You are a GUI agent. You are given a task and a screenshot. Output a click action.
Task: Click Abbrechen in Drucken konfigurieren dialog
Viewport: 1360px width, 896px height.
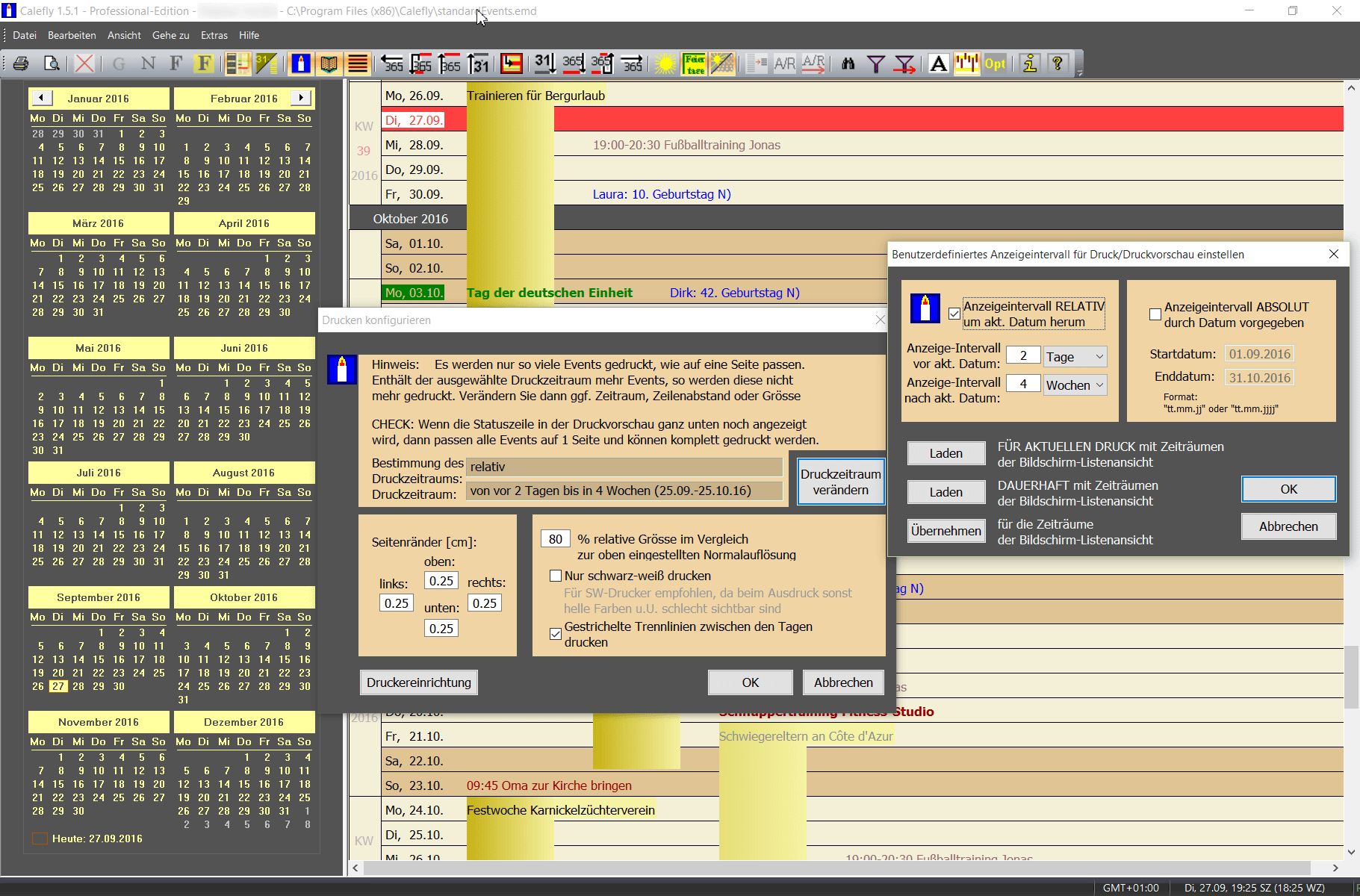(x=843, y=682)
